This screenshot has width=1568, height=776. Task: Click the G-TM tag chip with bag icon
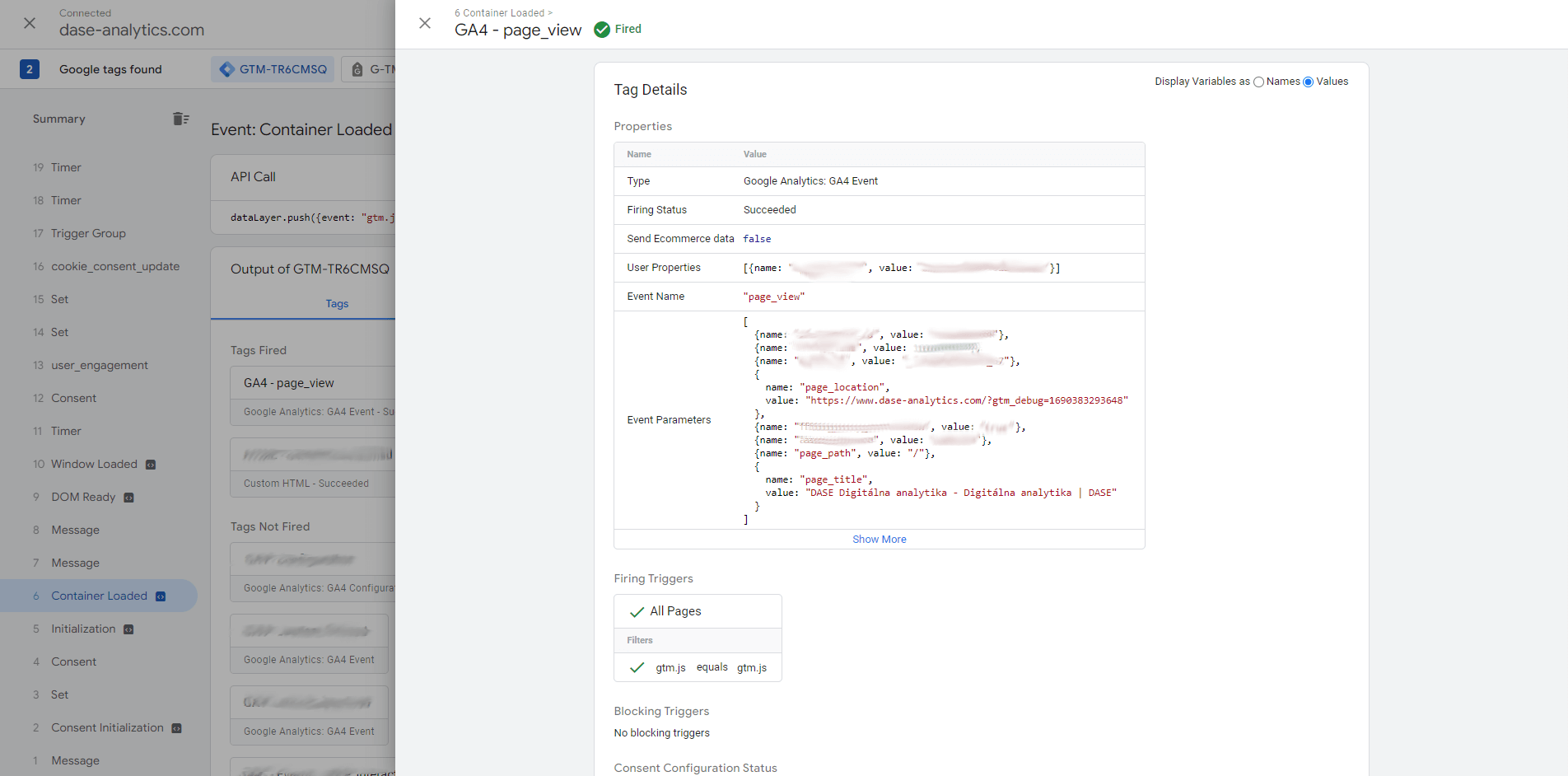[x=369, y=69]
